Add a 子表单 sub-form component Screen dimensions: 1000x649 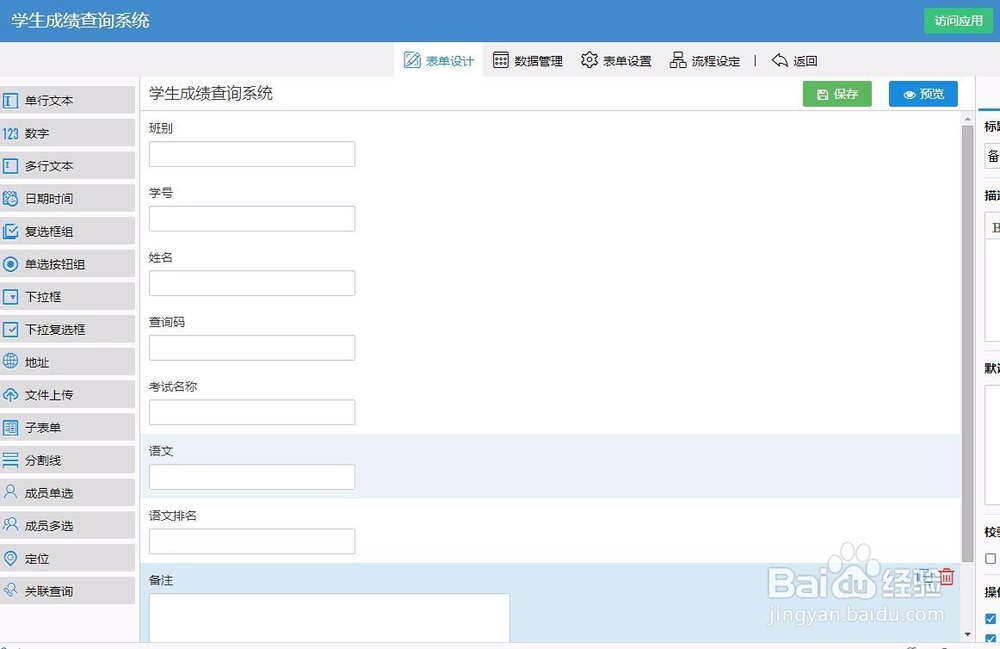67,428
